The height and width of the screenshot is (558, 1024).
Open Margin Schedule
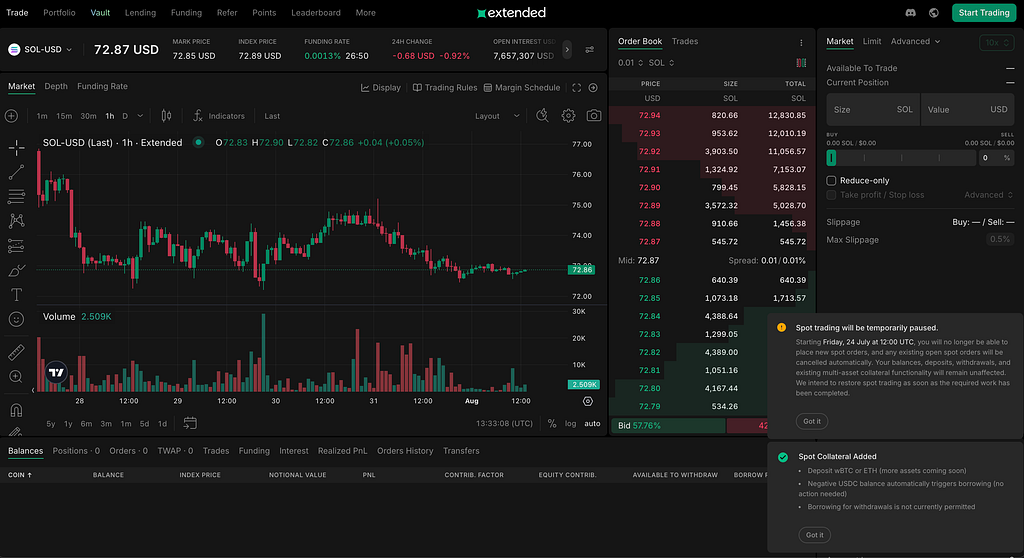522,88
